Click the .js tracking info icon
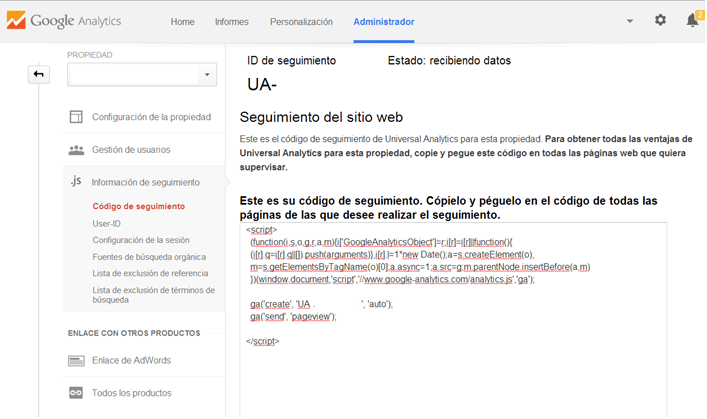Viewport: 707px width, 419px height. [x=76, y=181]
